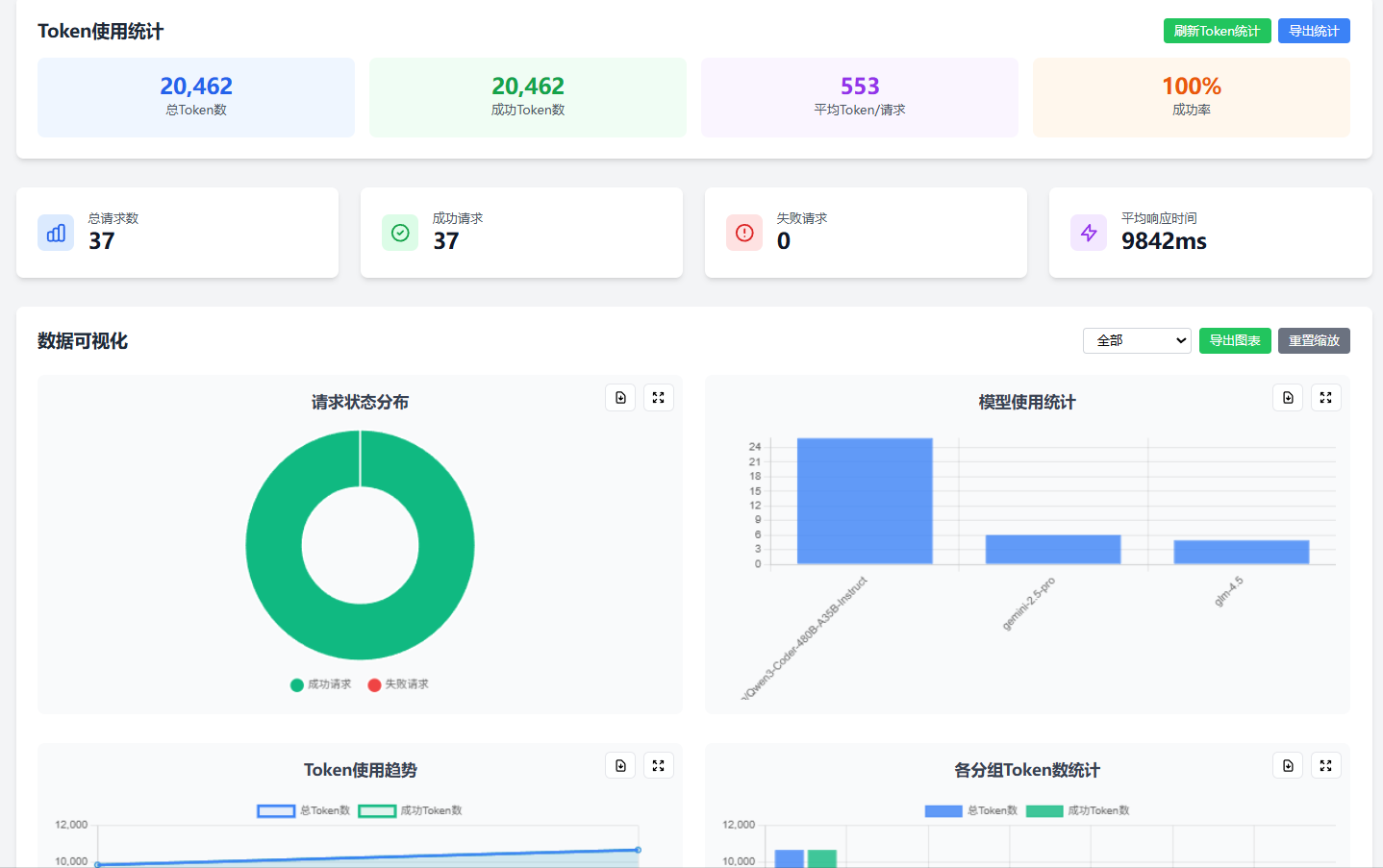This screenshot has height=868, width=1383.
Task: Click the 20,462 成功Token数 card
Action: (528, 97)
